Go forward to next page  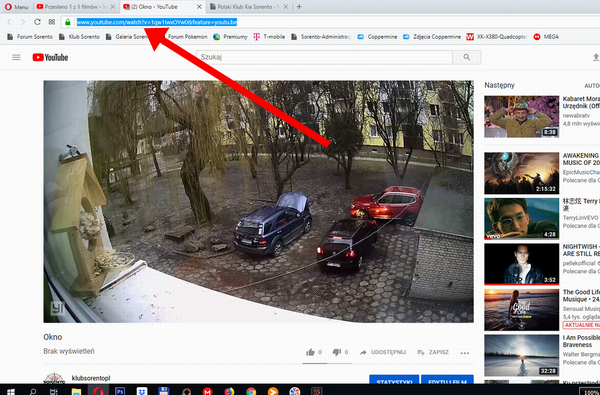(23, 22)
